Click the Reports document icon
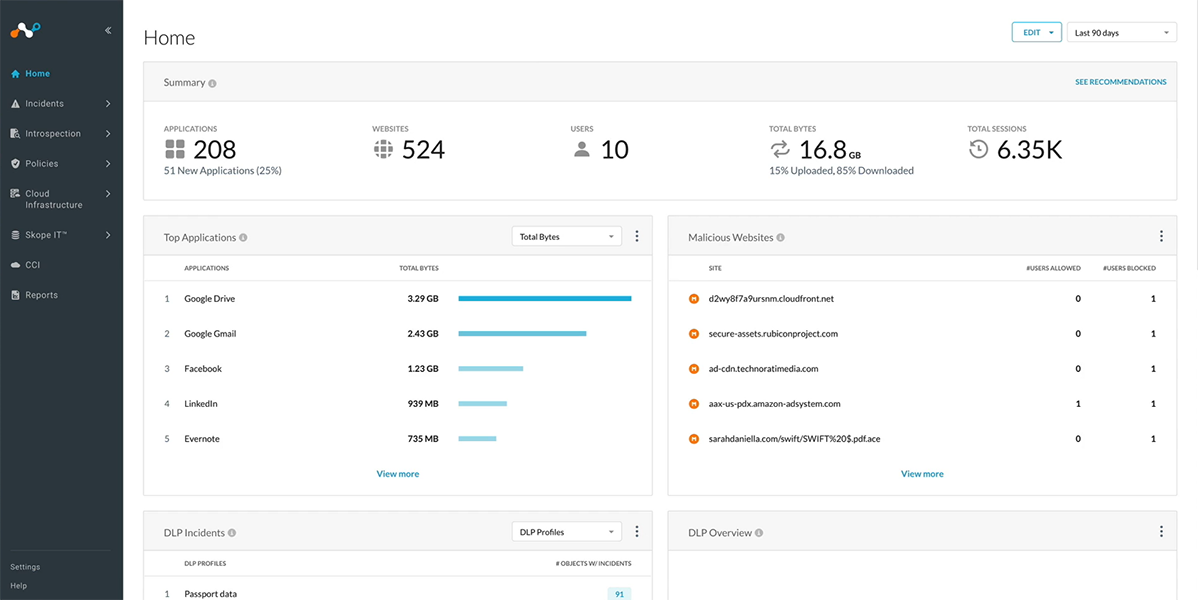Viewport: 1198px width, 600px height. 15,295
